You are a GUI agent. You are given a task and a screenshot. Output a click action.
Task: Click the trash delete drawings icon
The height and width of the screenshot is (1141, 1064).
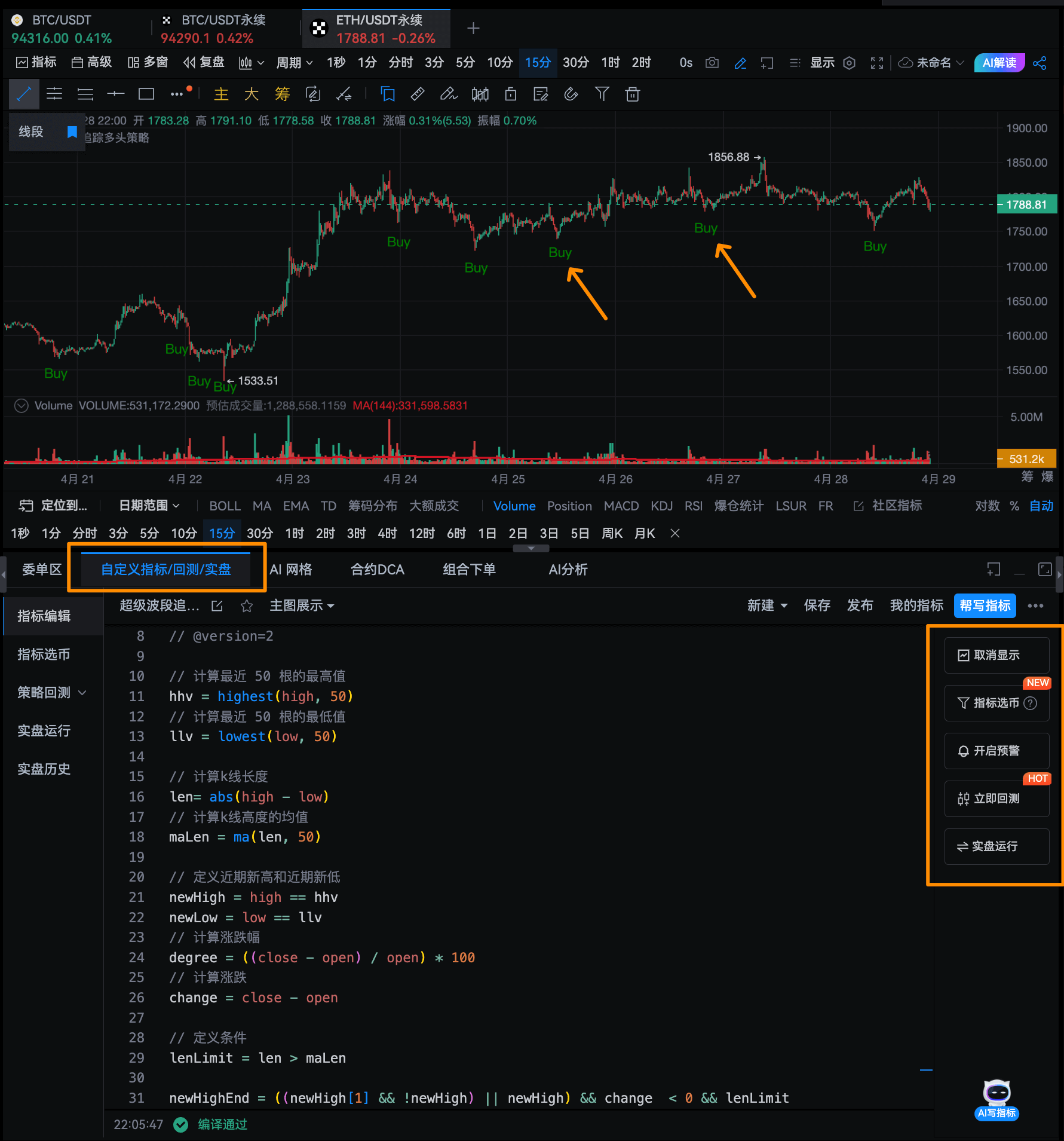point(633,94)
